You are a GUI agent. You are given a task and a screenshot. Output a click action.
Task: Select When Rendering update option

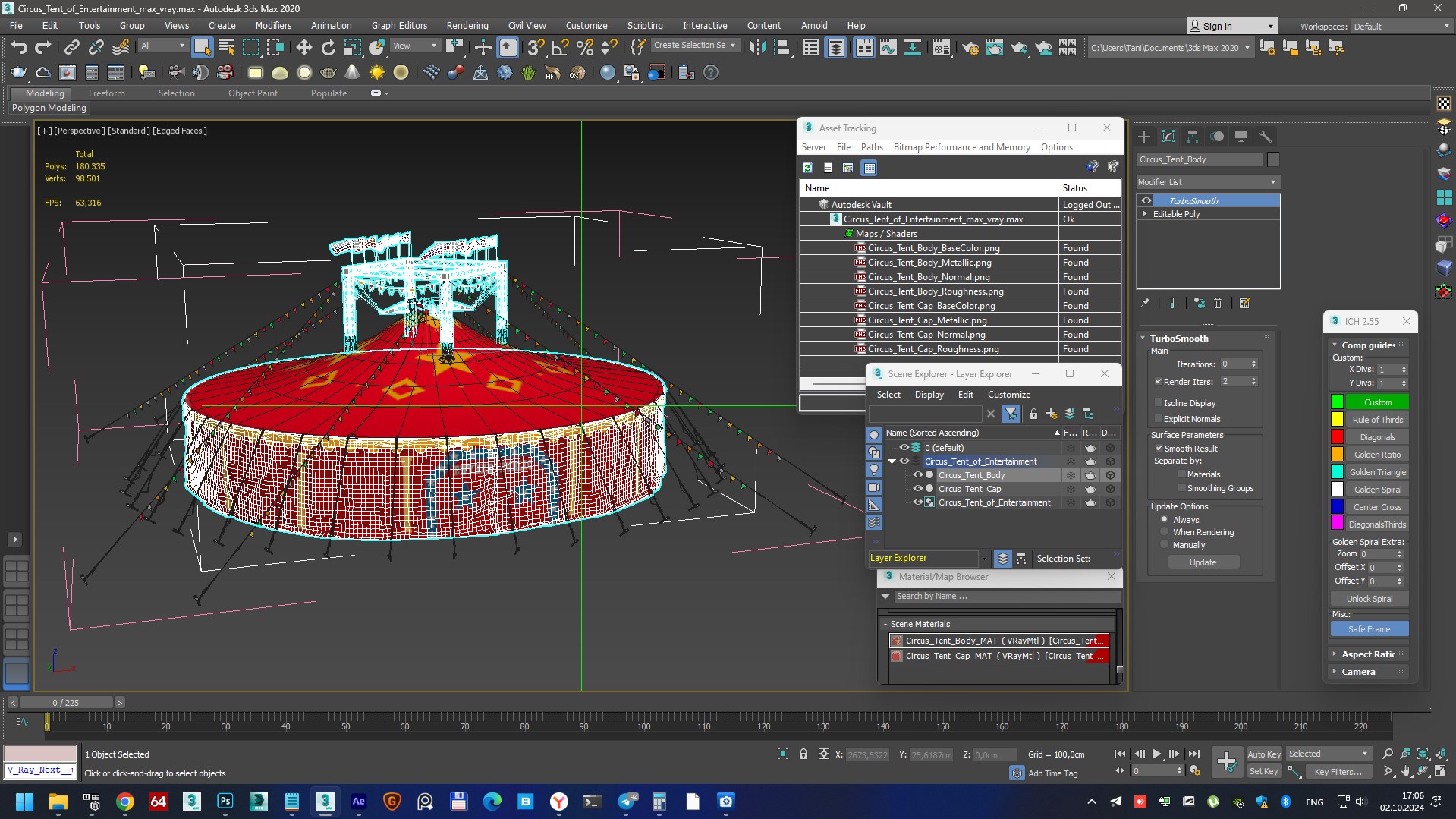[x=1164, y=532]
